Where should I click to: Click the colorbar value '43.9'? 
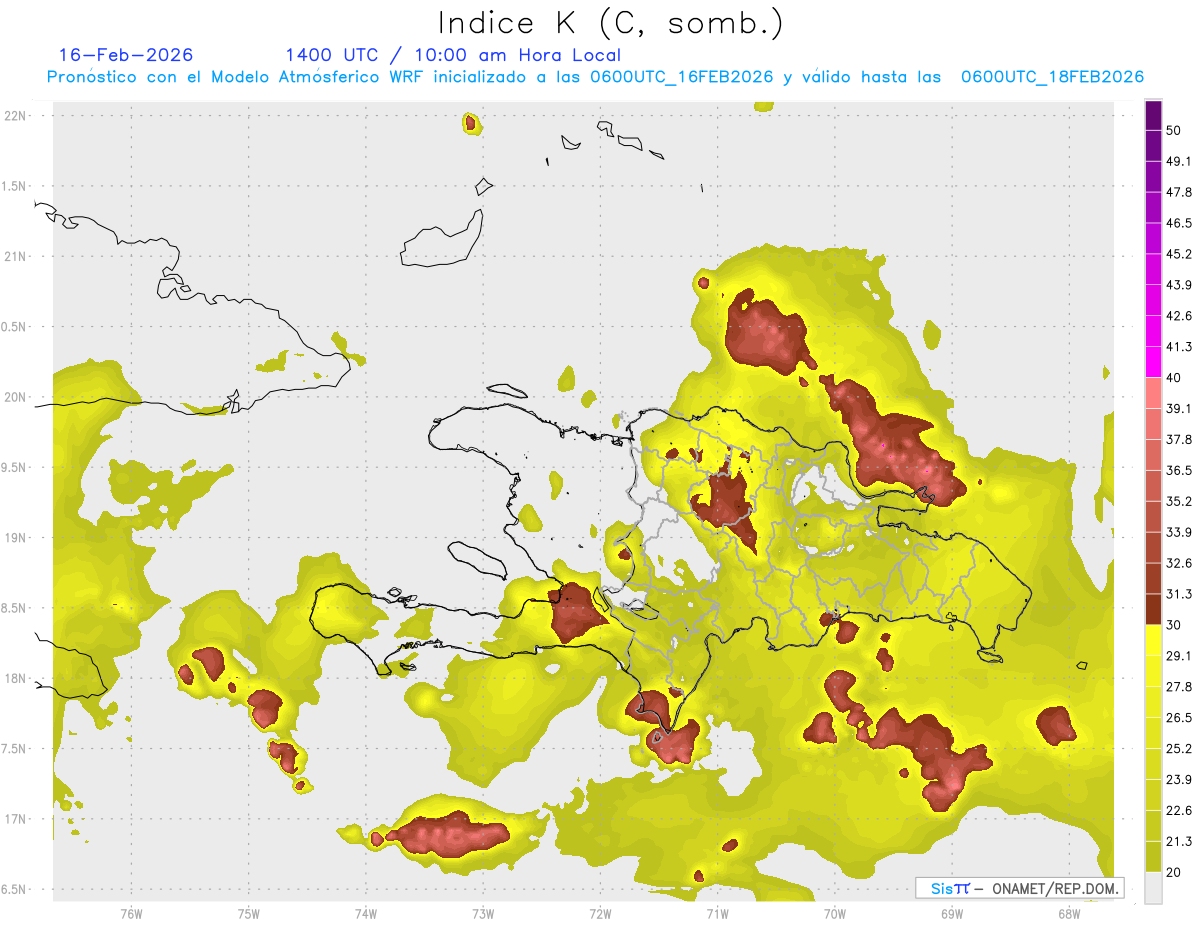pyautogui.click(x=1178, y=285)
